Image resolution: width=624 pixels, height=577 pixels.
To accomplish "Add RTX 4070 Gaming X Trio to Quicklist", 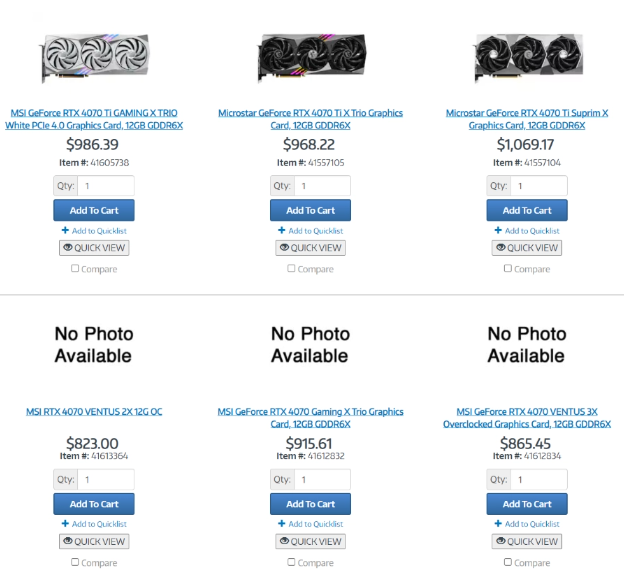I will [315, 524].
